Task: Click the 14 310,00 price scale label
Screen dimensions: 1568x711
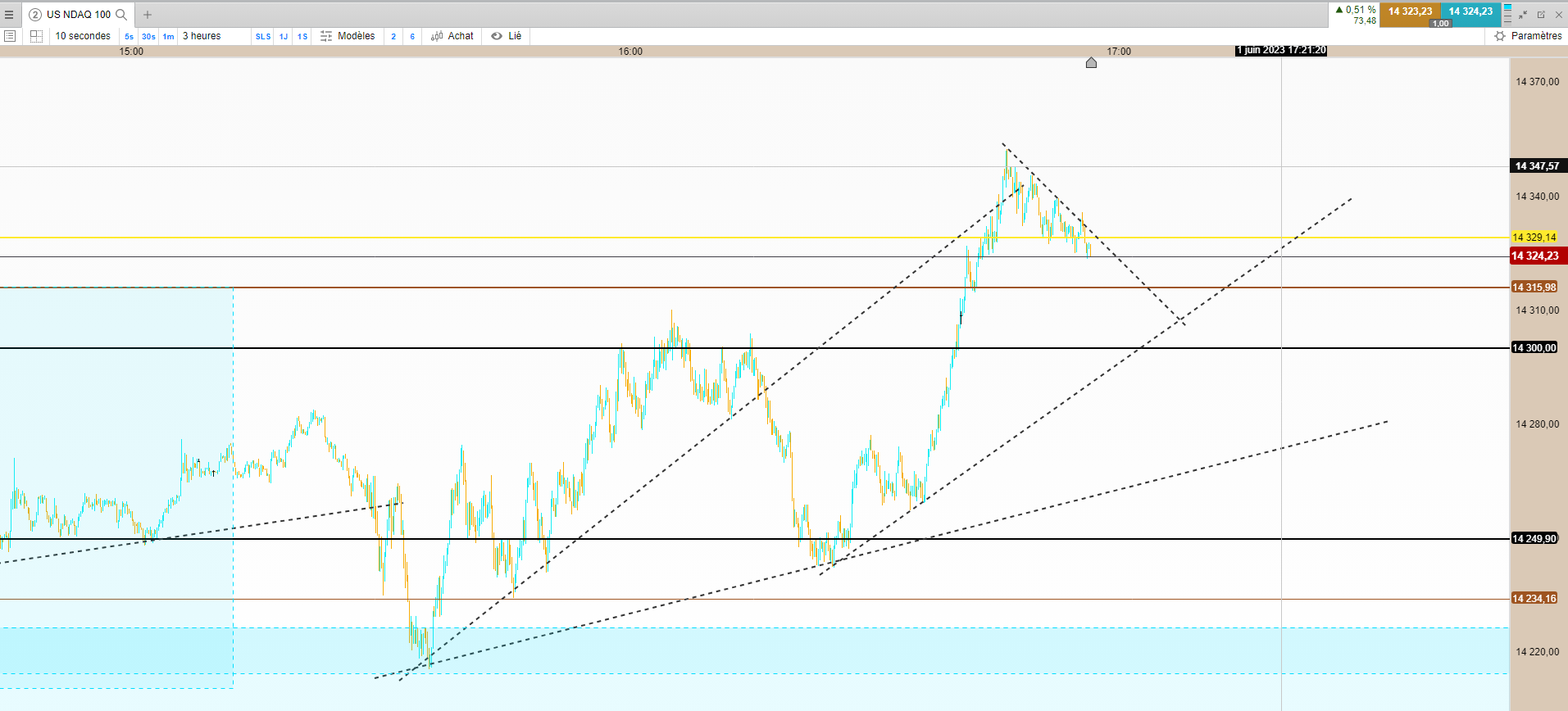Action: click(x=1538, y=310)
